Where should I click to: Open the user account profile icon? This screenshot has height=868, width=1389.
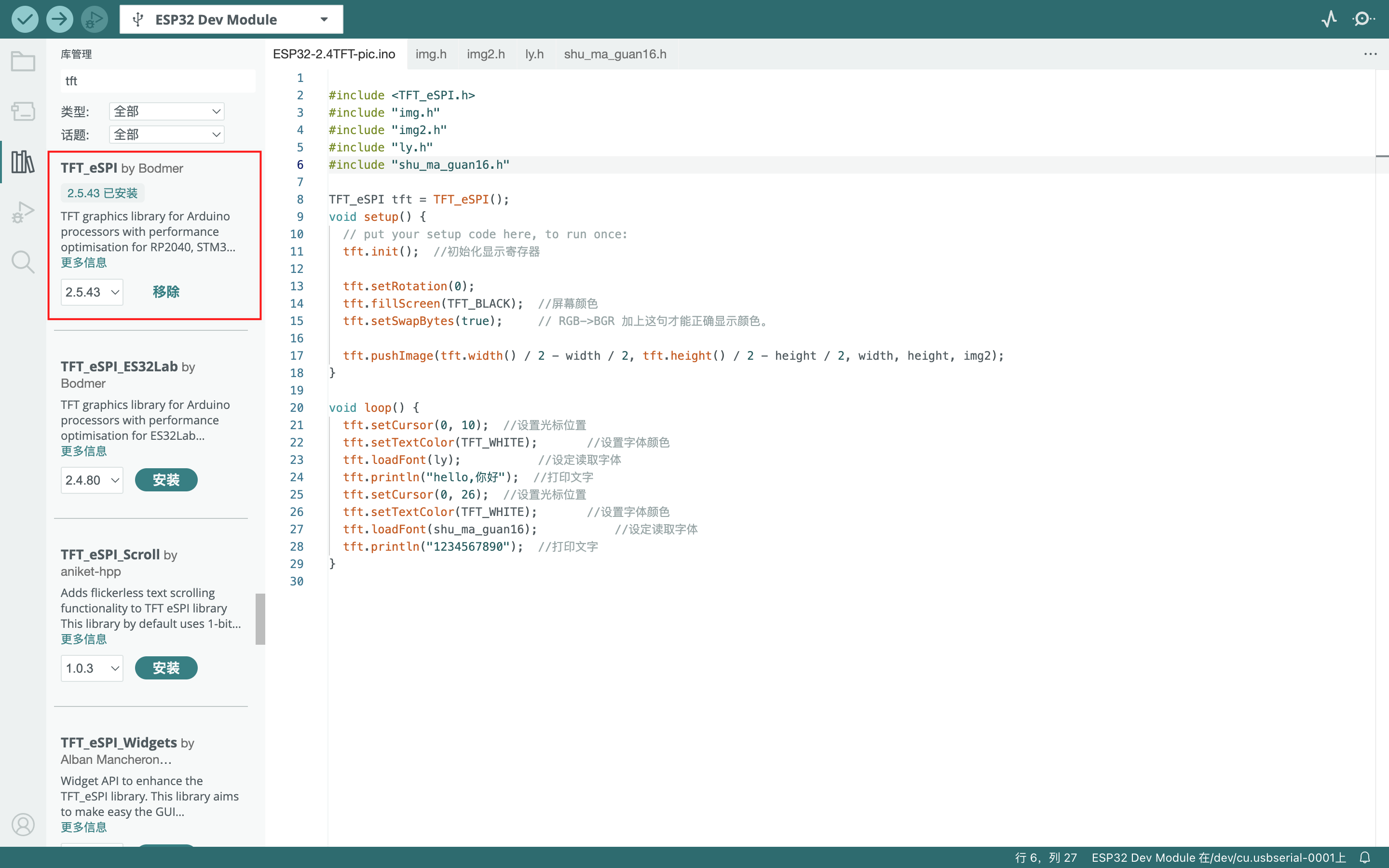23,825
